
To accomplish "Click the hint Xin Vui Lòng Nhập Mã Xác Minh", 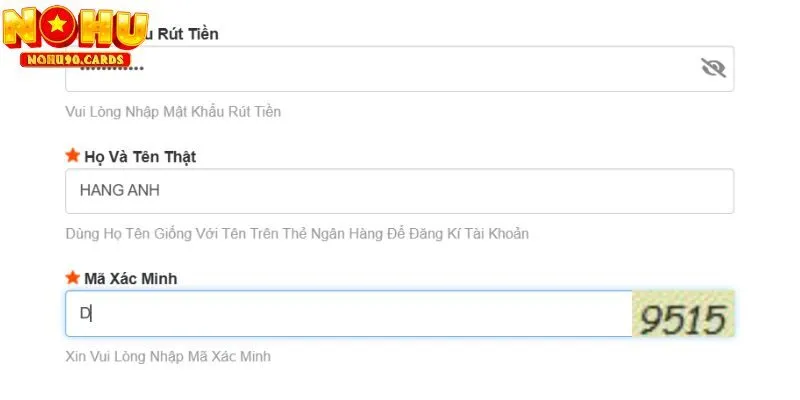I will click(x=168, y=356).
